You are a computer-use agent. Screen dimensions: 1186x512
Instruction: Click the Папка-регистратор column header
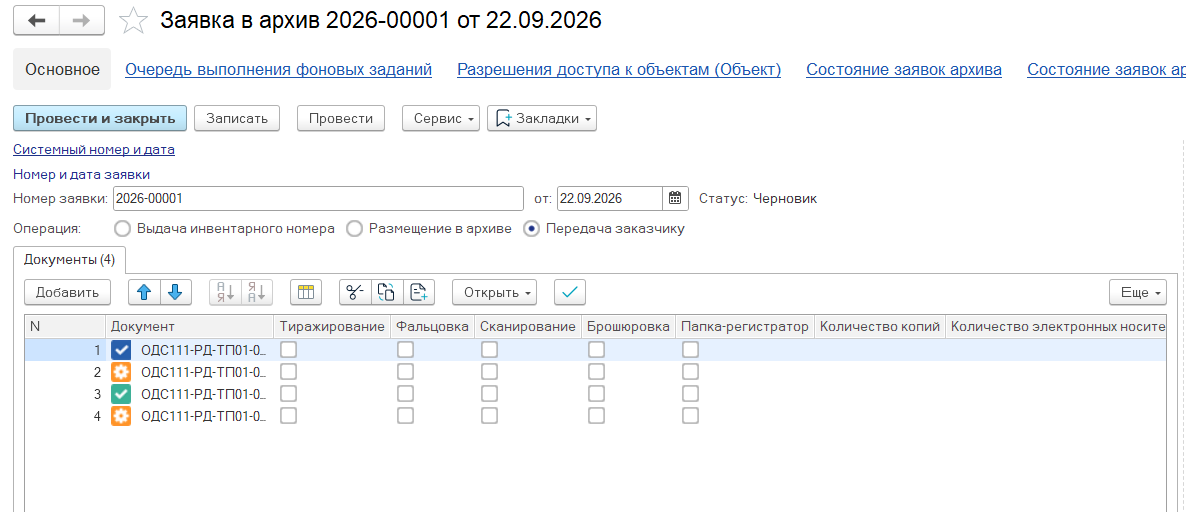[x=744, y=327]
